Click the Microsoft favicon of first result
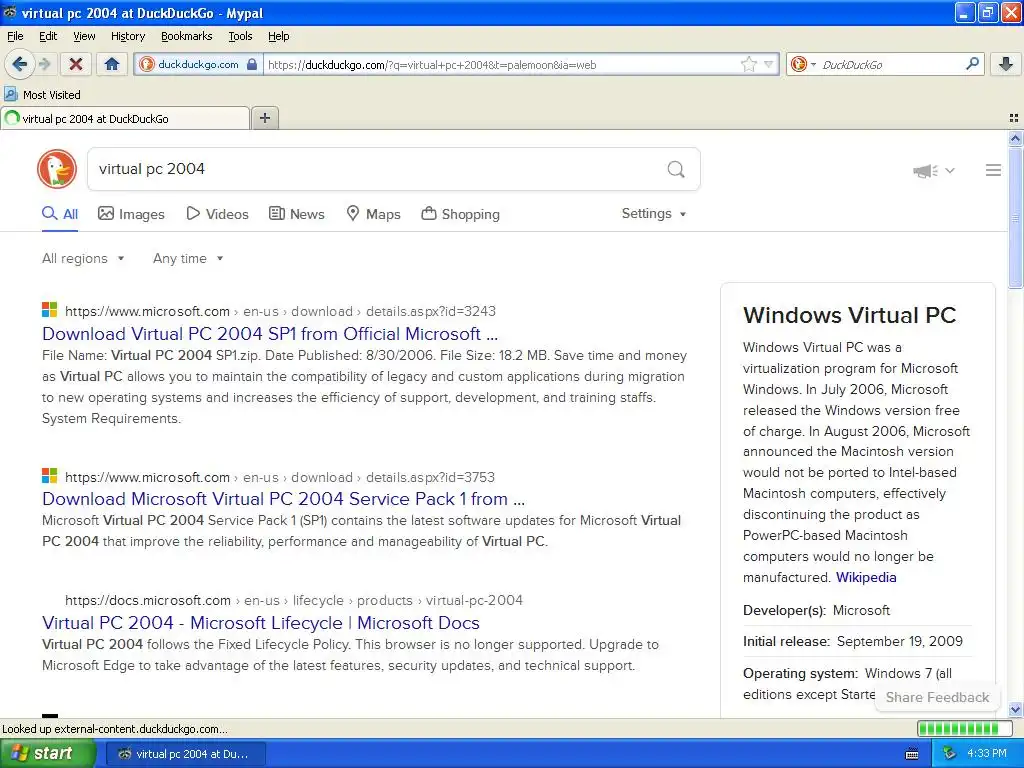The width and height of the screenshot is (1024, 768). [50, 310]
